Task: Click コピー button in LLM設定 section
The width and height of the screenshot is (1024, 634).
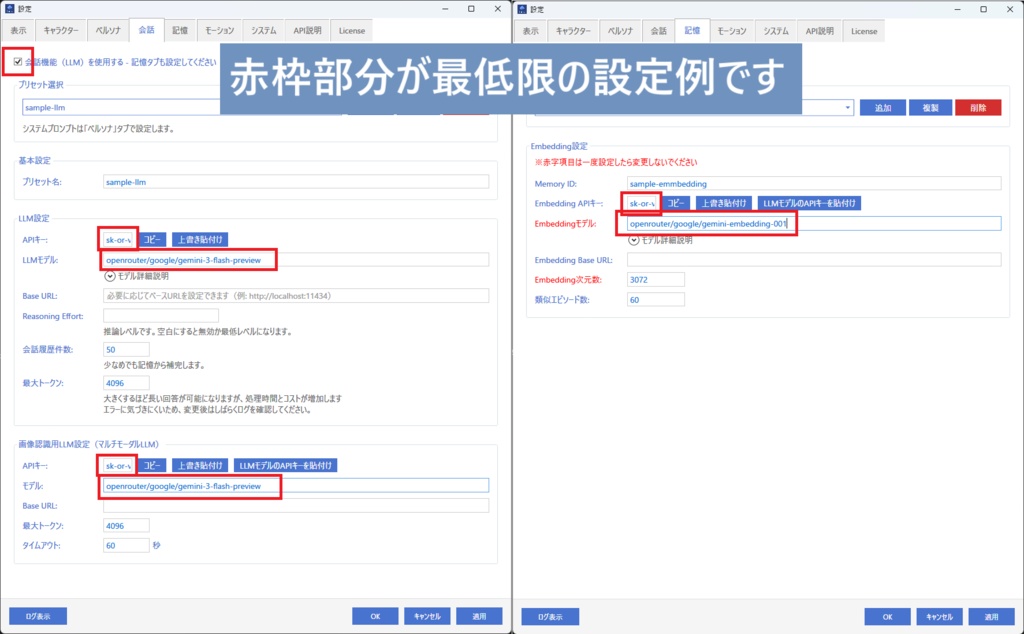Action: tap(152, 240)
